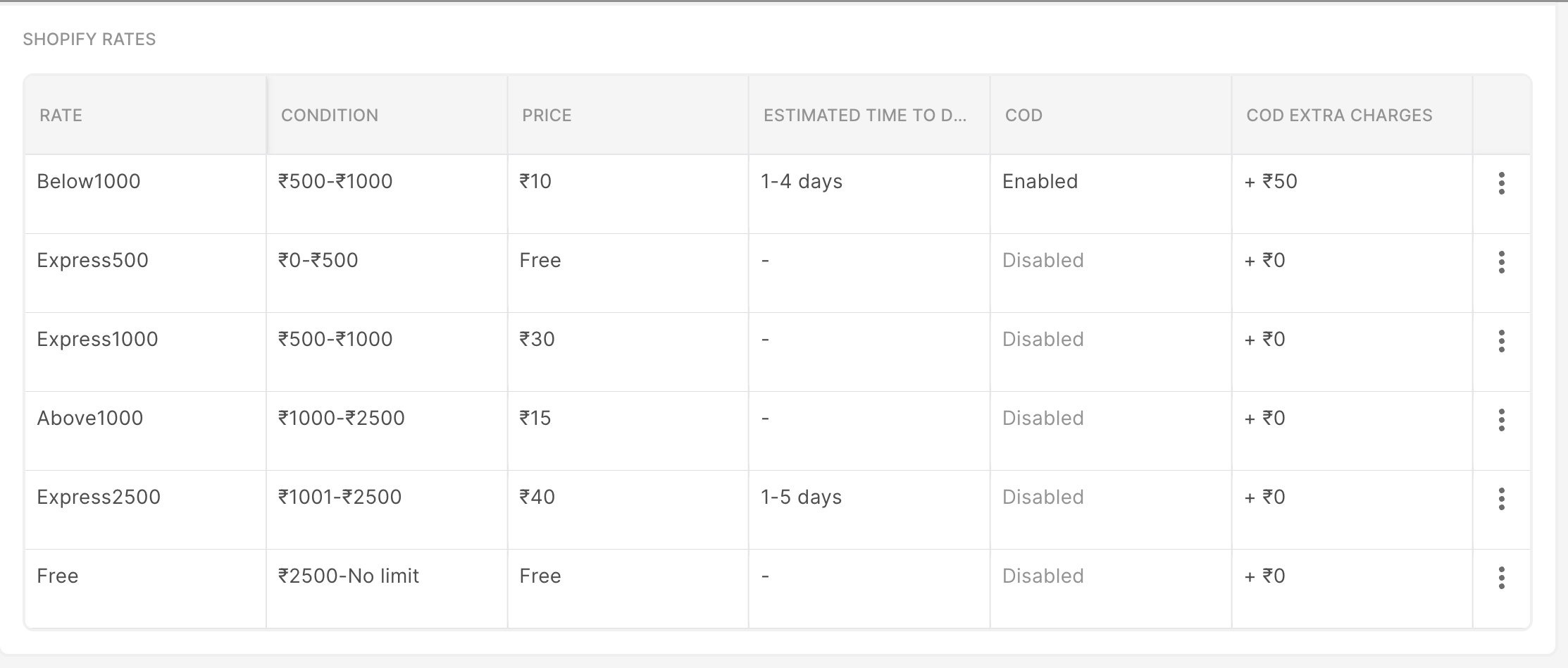Click Disabled COD status on Express500 row

1043,260
